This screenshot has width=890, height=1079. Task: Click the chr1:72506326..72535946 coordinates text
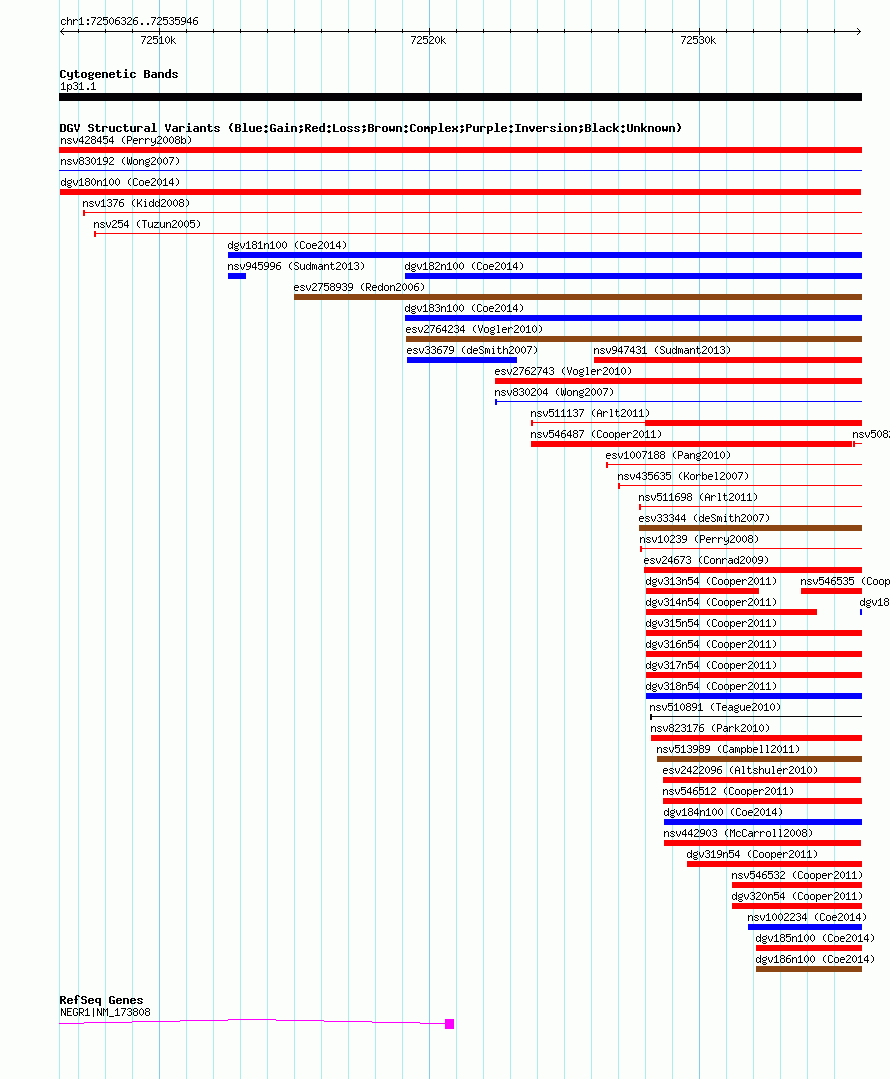coord(129,21)
